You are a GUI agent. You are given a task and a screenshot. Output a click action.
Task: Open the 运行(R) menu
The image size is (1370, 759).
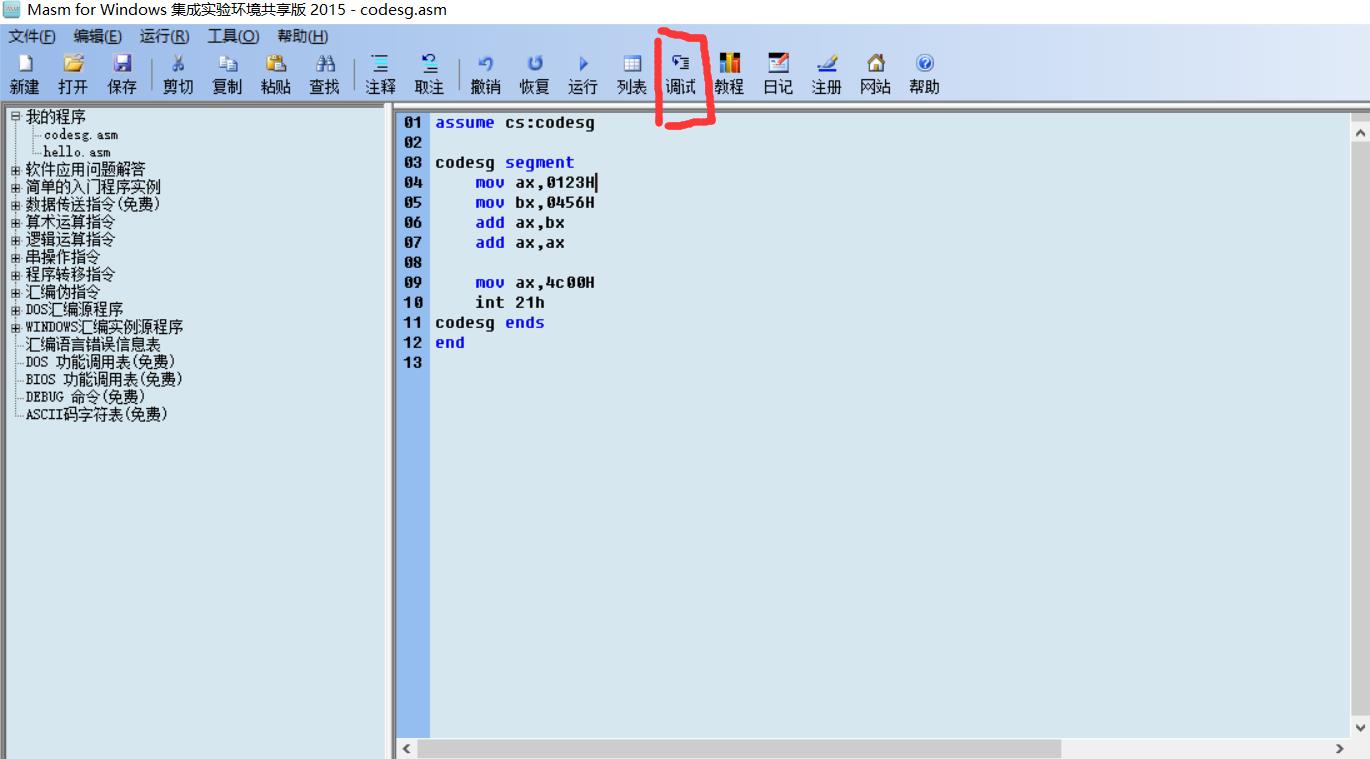[x=164, y=36]
